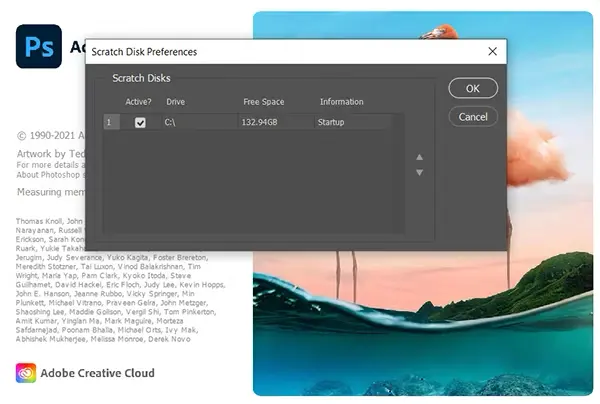Move the scratch disk up with the arrow
The width and height of the screenshot is (600, 404).
(x=420, y=157)
